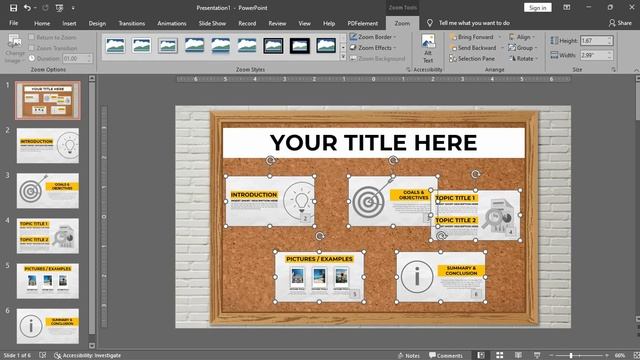
Task: Open Send Backward dropdown arrow
Action: (x=502, y=48)
